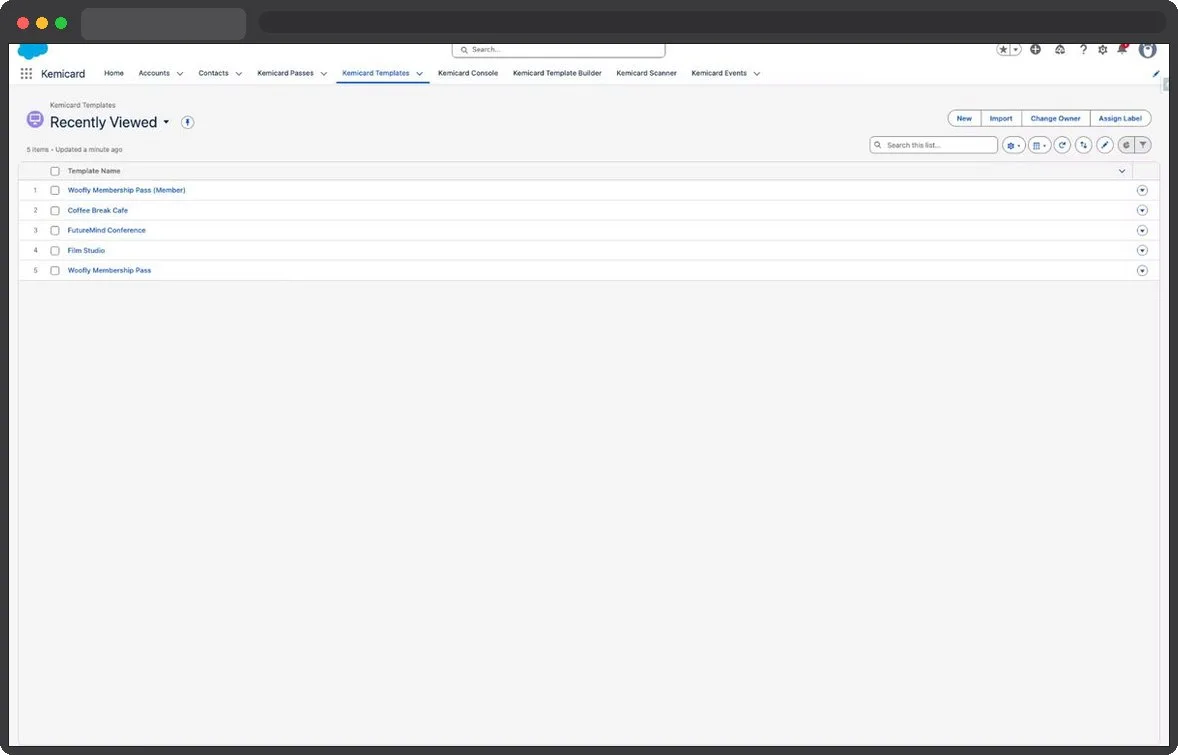Image resolution: width=1178 pixels, height=755 pixels.
Task: Tick the checkbox on the last row, Woofly Membership Pass
Action: 55,270
